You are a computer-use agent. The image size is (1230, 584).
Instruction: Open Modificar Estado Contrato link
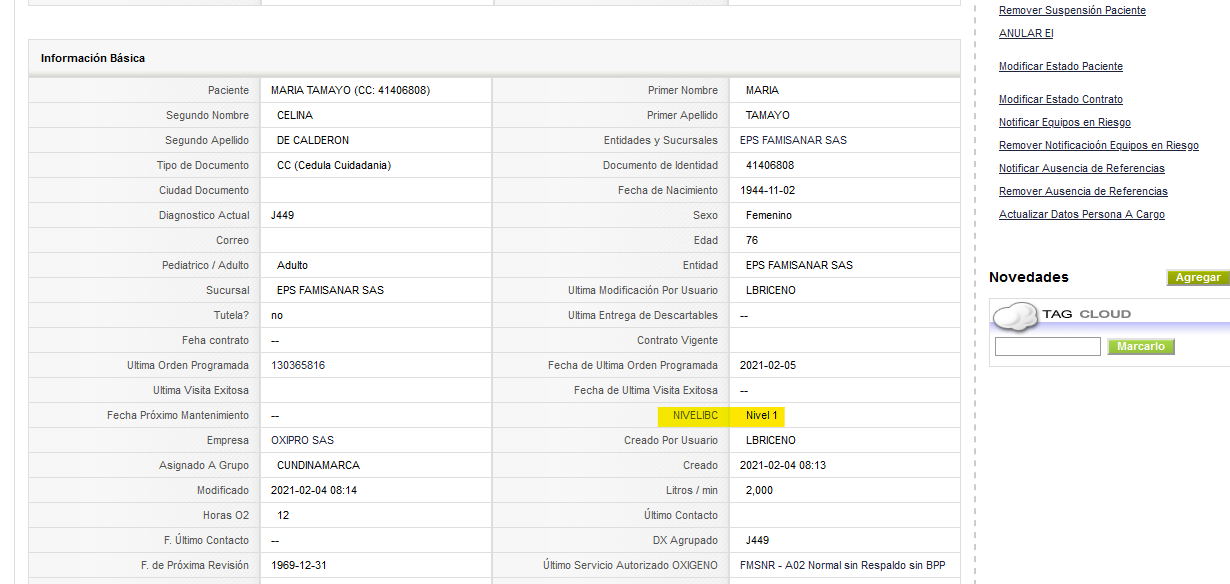coord(1061,99)
